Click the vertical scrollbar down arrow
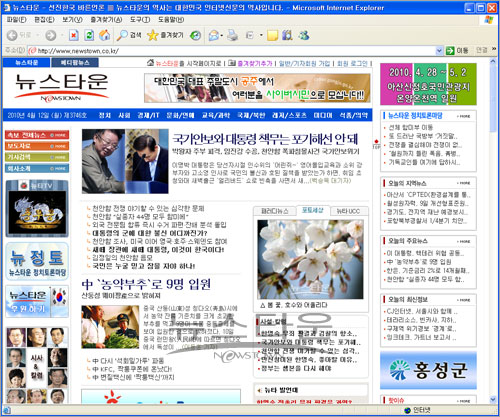Screen dimensions: 500x417 (x=493, y=399)
